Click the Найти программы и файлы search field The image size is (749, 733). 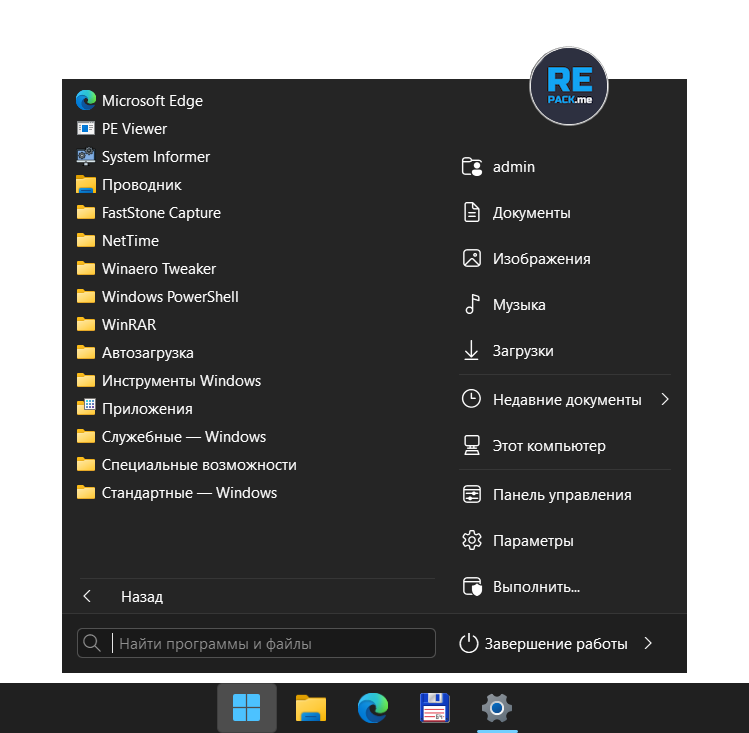coord(270,644)
